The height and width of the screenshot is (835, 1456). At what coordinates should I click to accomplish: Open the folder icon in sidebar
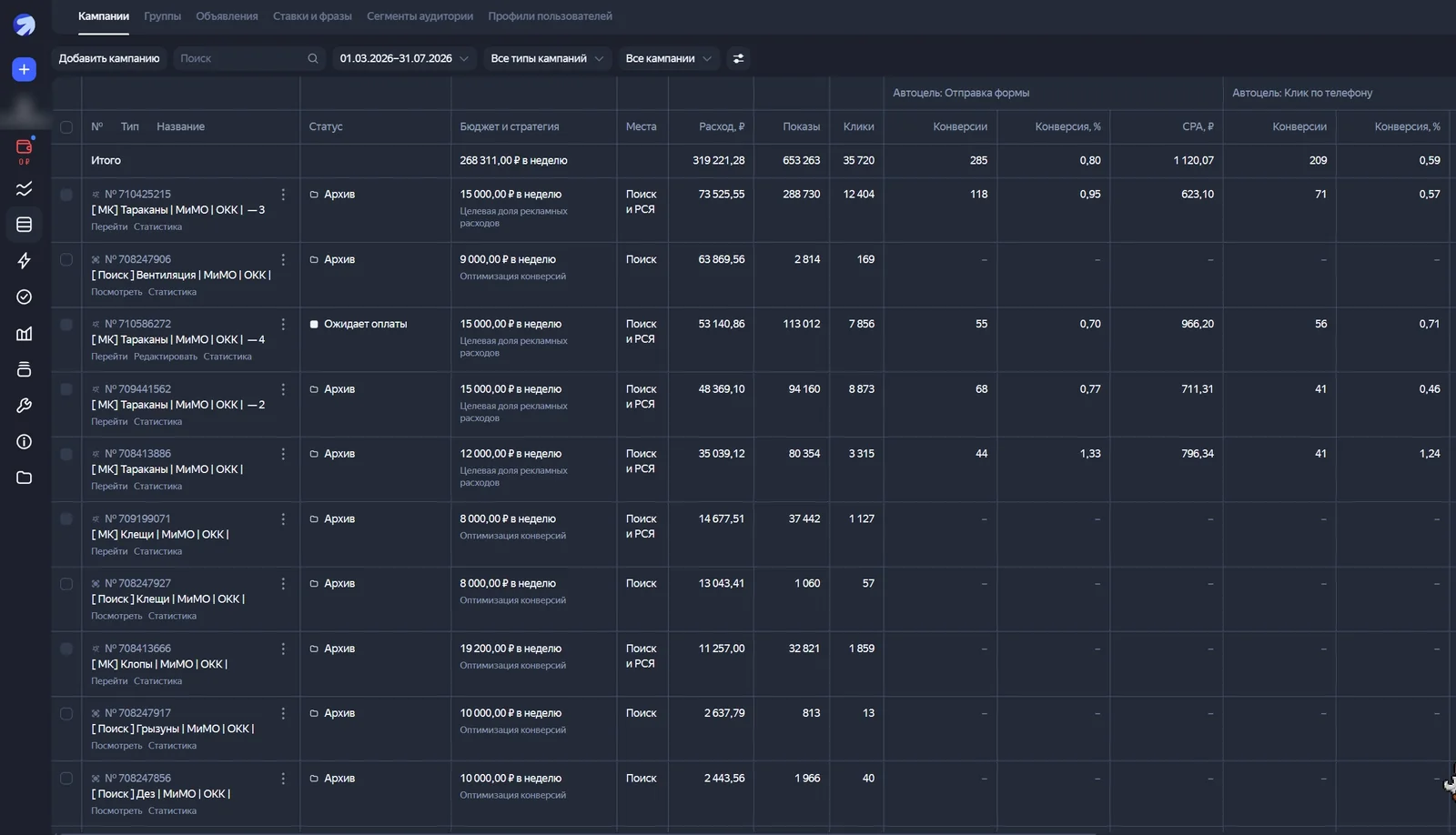[x=25, y=478]
